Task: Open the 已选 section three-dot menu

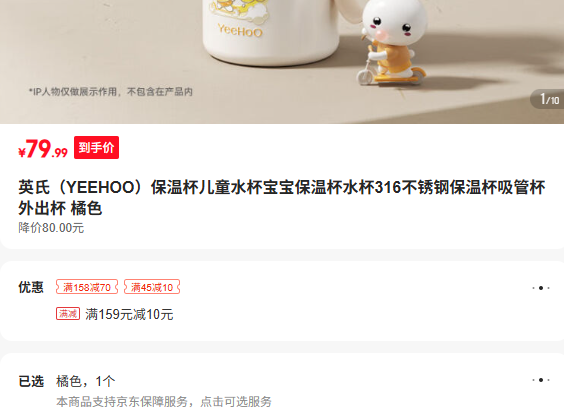Action: click(x=541, y=380)
